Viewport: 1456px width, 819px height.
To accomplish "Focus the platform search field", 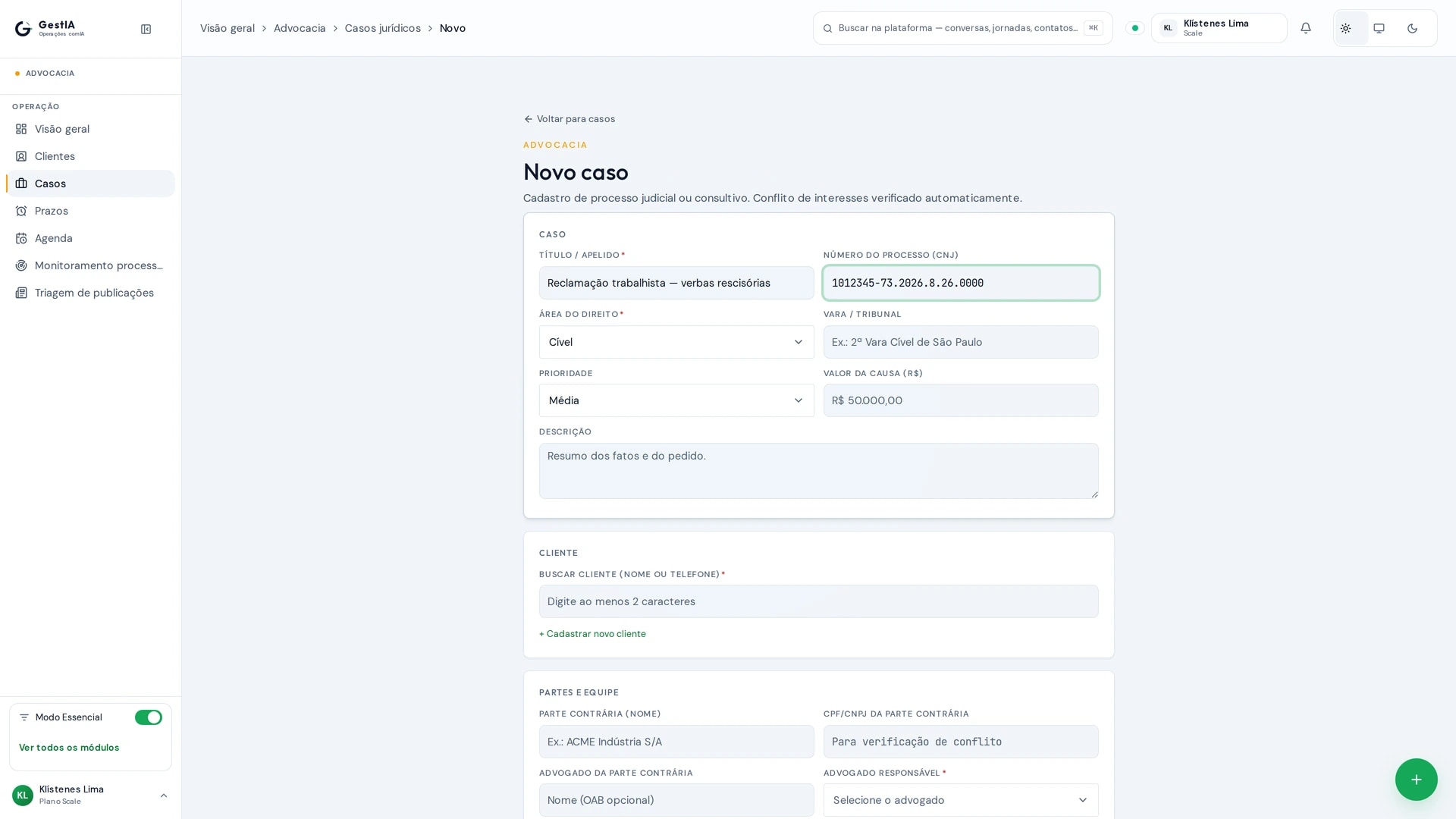I will [963, 28].
